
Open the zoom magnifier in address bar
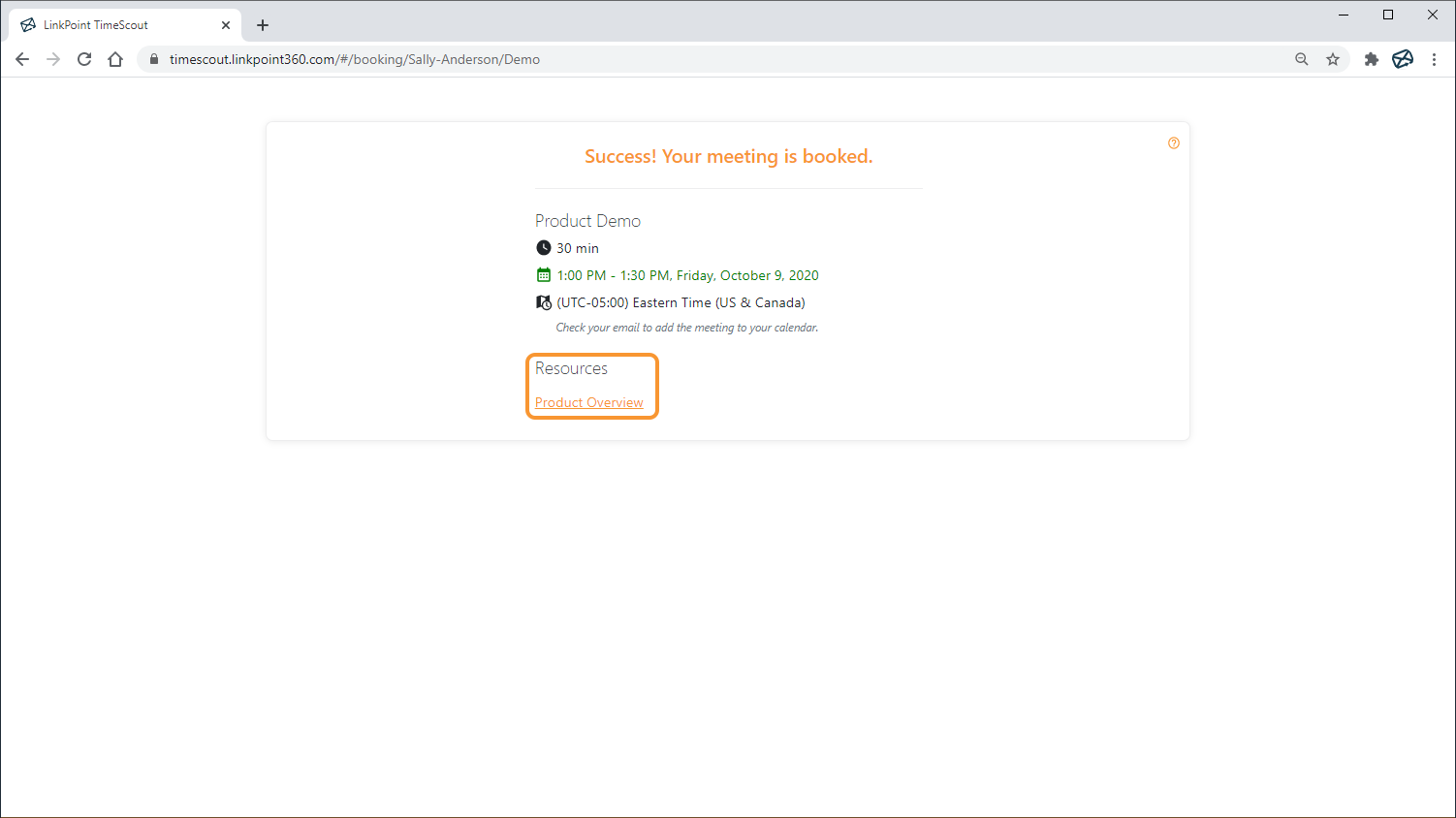[x=1302, y=59]
